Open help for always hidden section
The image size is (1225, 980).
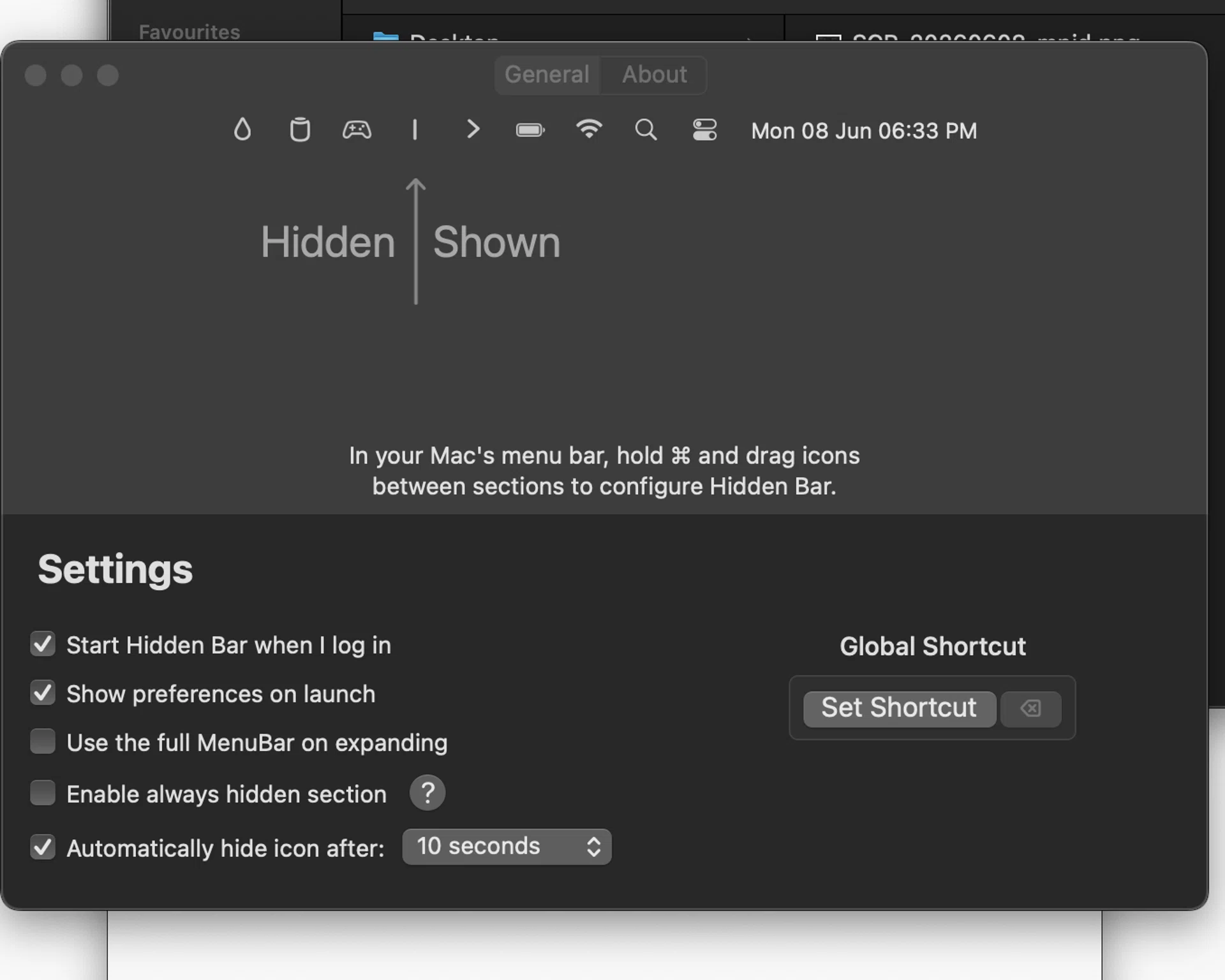427,793
